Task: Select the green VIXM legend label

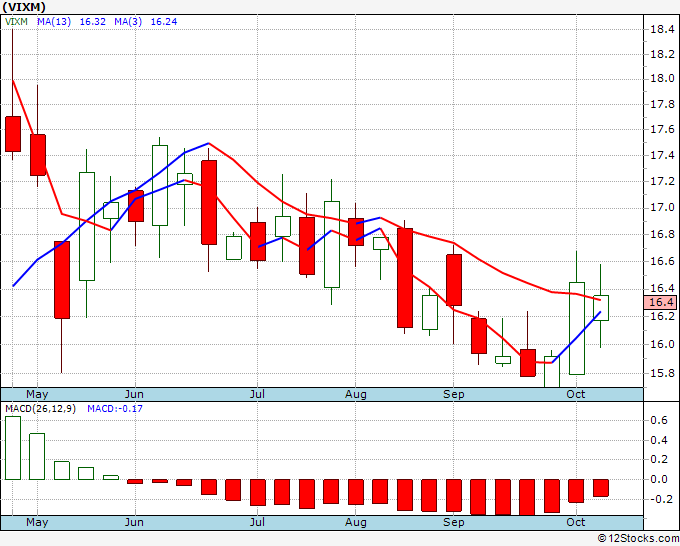Action: point(16,22)
